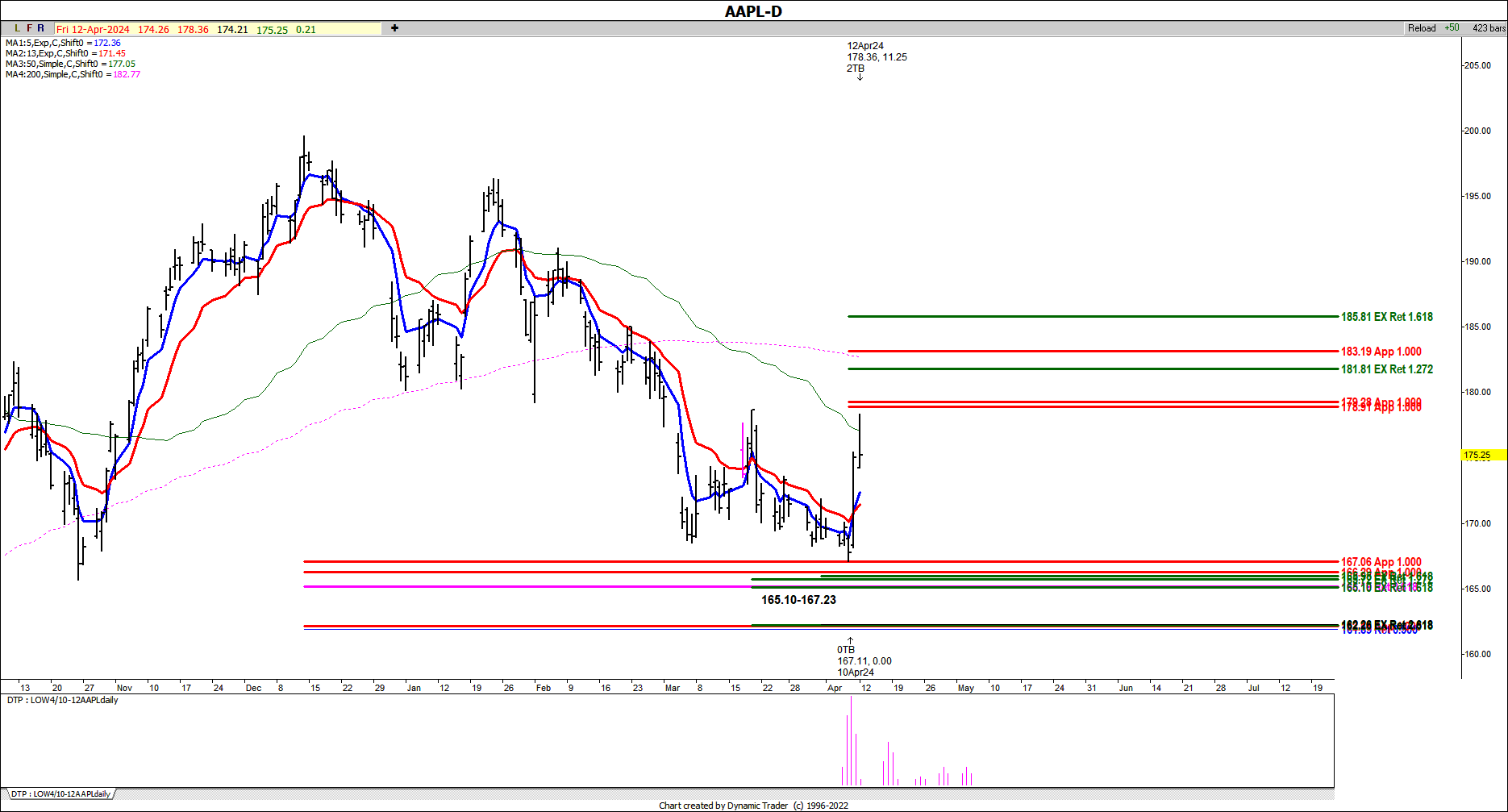Screen dimensions: 1508x812
Task: Click the Reload button
Action: tap(1422, 28)
